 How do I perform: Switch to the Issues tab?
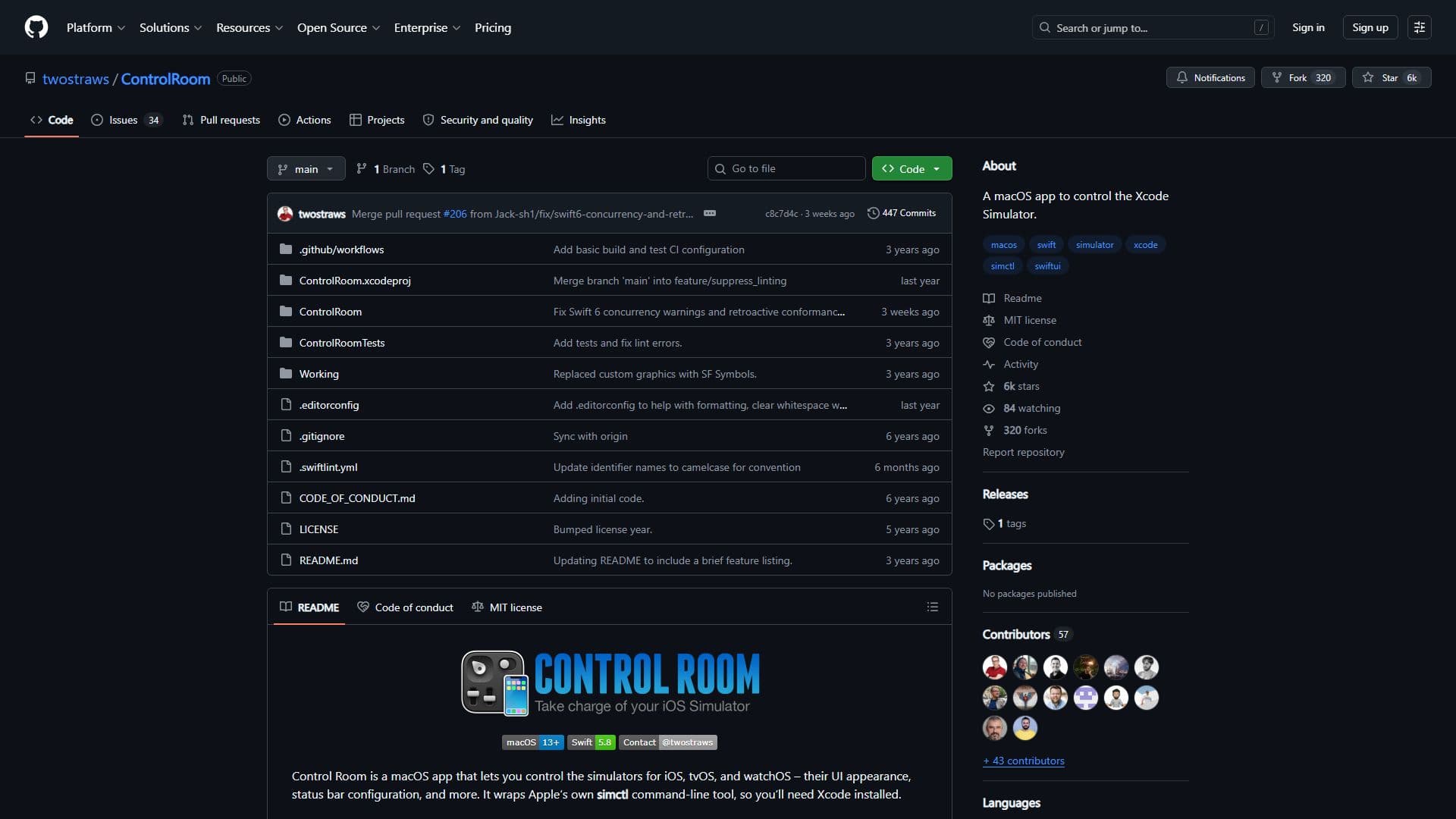point(126,120)
